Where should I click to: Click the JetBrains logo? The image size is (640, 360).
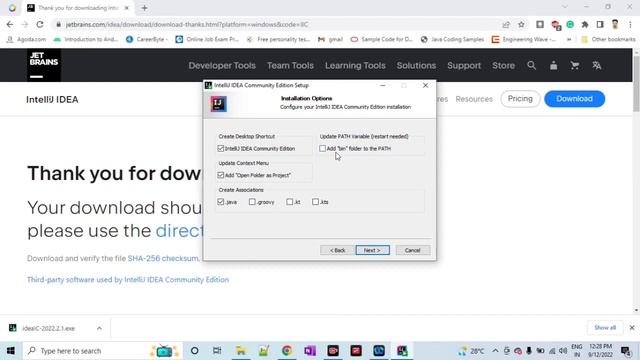[x=44, y=65]
